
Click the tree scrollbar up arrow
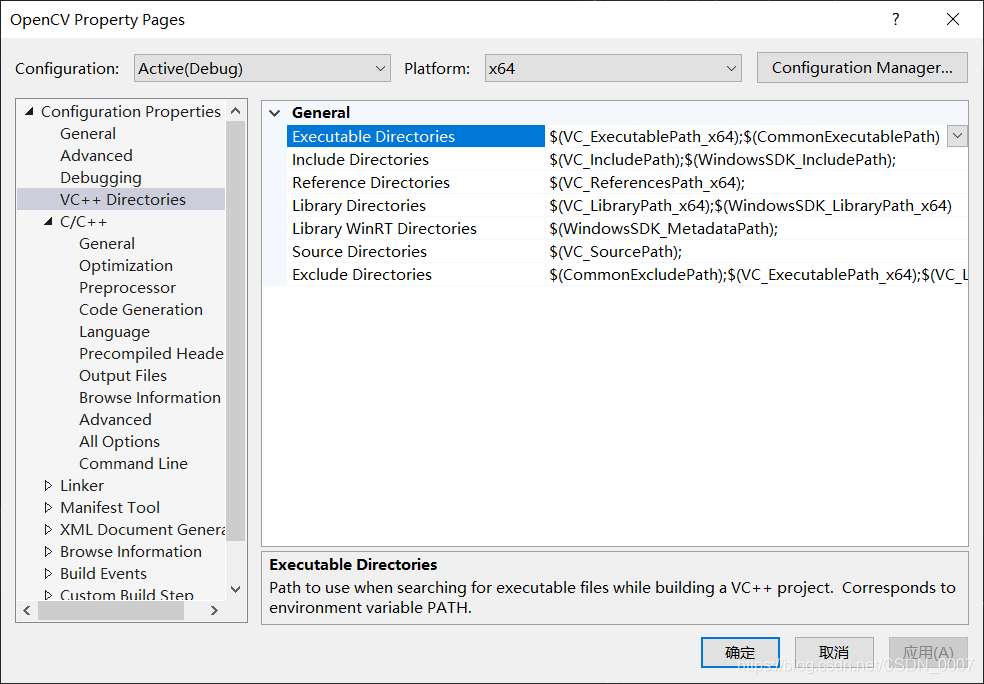(x=236, y=111)
